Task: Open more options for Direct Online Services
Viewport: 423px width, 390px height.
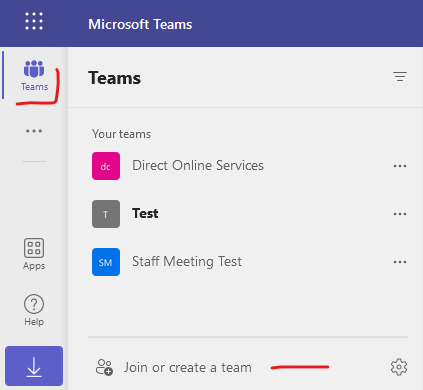Action: (400, 166)
